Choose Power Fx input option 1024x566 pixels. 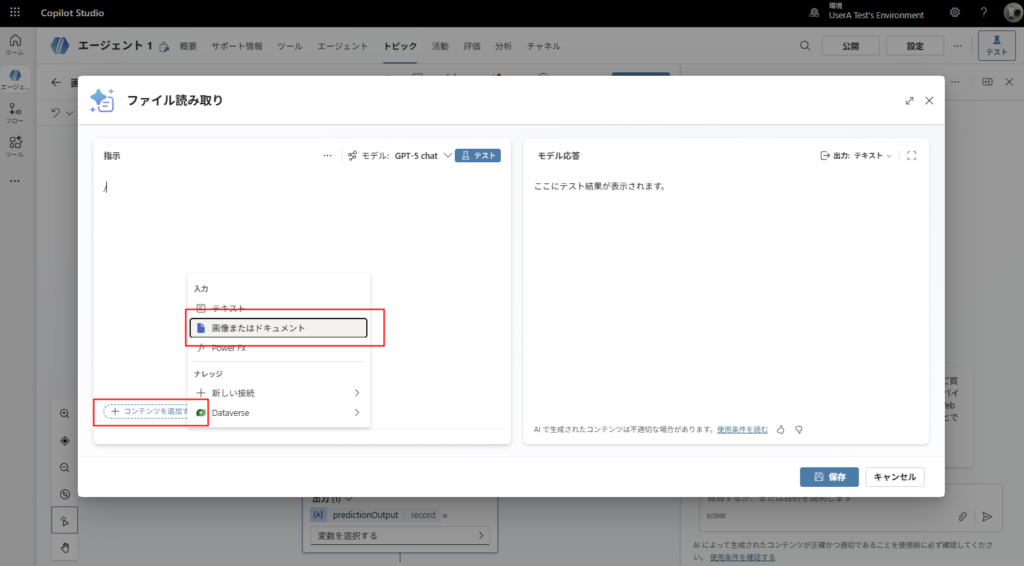click(x=278, y=348)
